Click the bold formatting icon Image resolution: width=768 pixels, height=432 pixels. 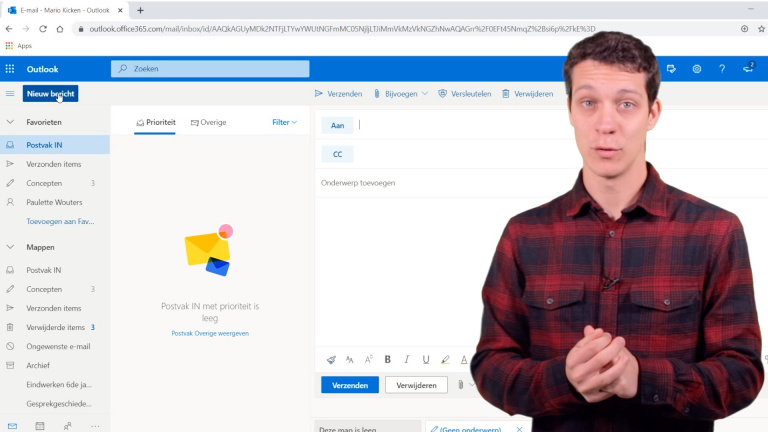click(388, 360)
